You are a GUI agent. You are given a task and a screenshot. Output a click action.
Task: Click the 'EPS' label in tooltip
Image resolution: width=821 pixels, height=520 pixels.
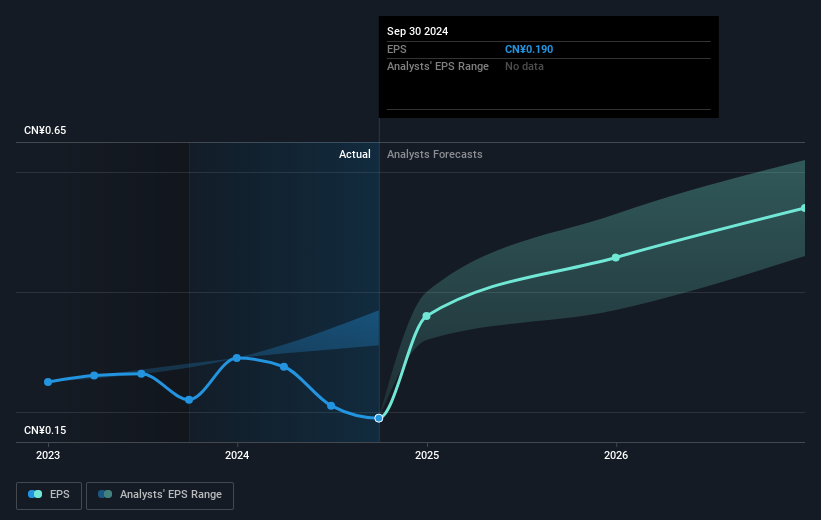[396, 49]
